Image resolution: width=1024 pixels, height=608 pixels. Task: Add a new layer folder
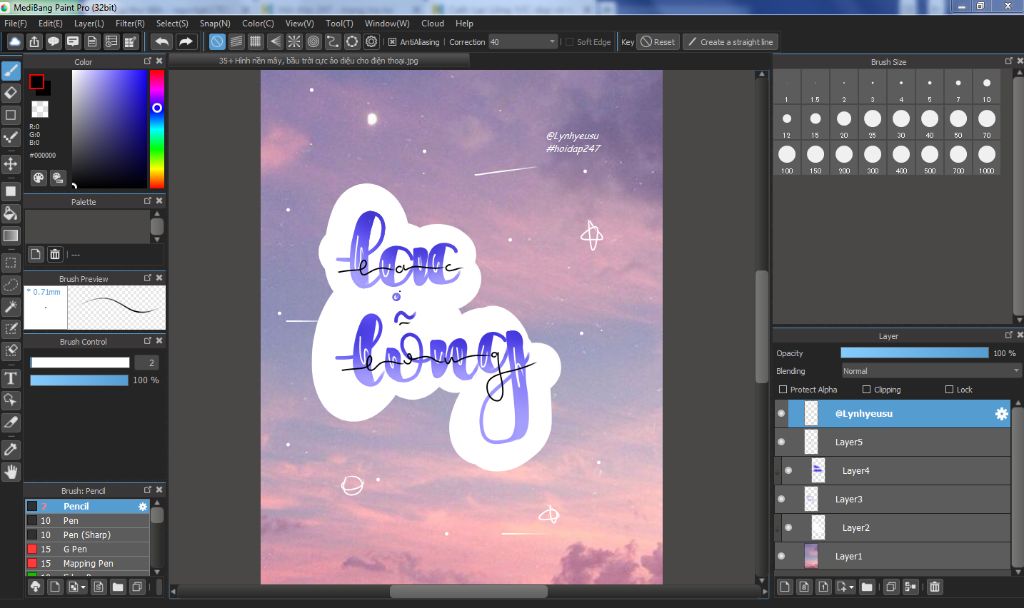[x=867, y=587]
